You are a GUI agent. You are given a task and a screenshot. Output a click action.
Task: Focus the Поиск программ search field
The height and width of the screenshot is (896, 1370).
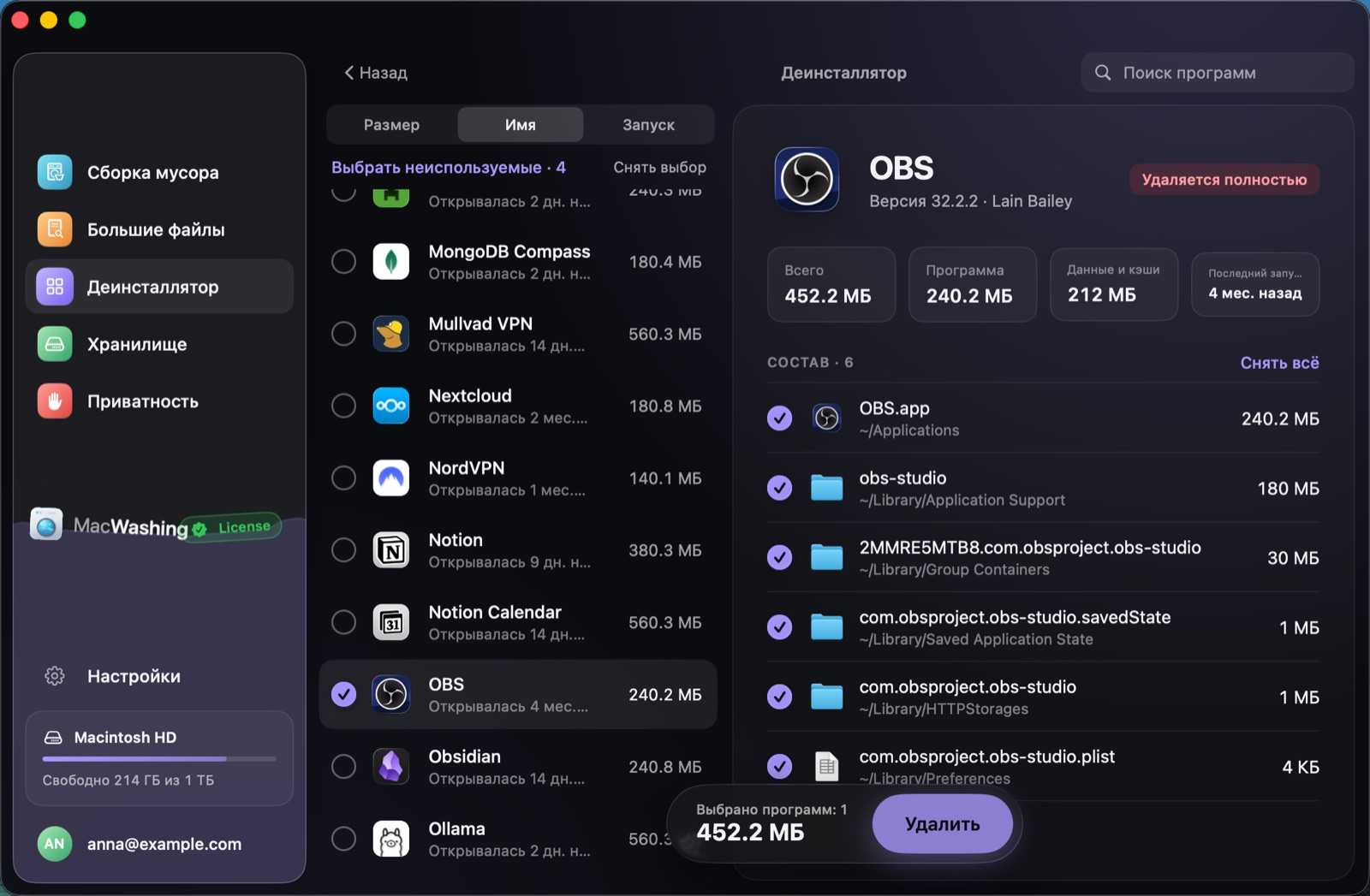click(1217, 73)
